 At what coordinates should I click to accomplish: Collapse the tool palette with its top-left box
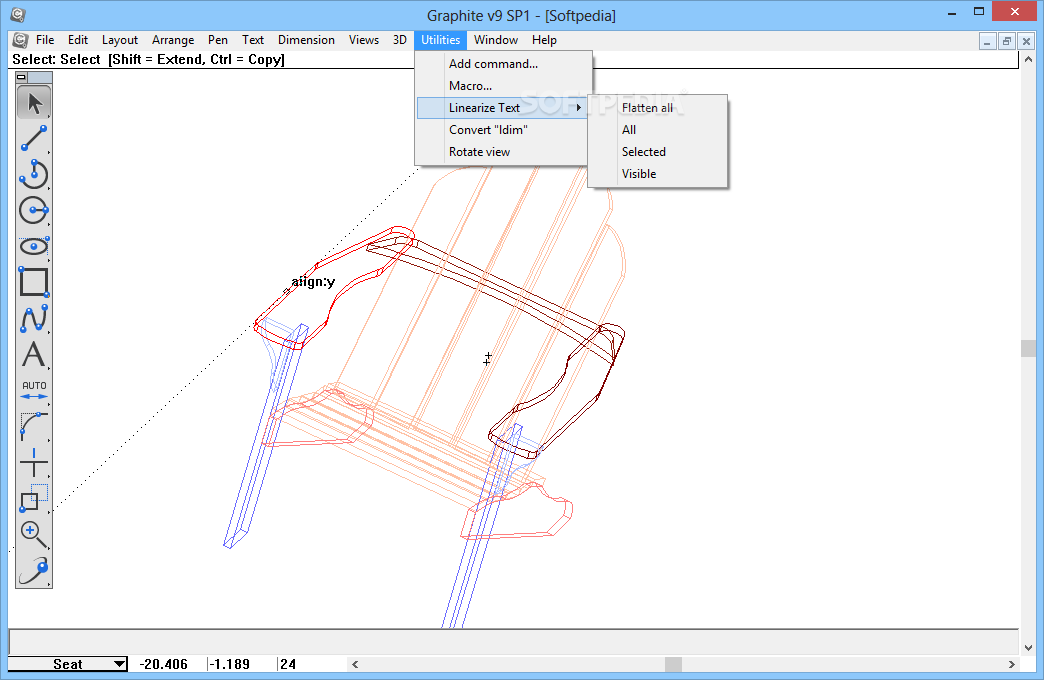[x=21, y=77]
